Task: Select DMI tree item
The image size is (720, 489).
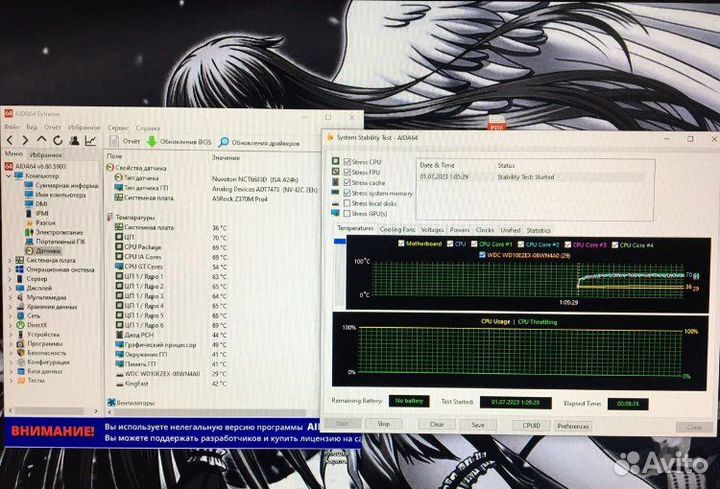Action: click(36, 204)
